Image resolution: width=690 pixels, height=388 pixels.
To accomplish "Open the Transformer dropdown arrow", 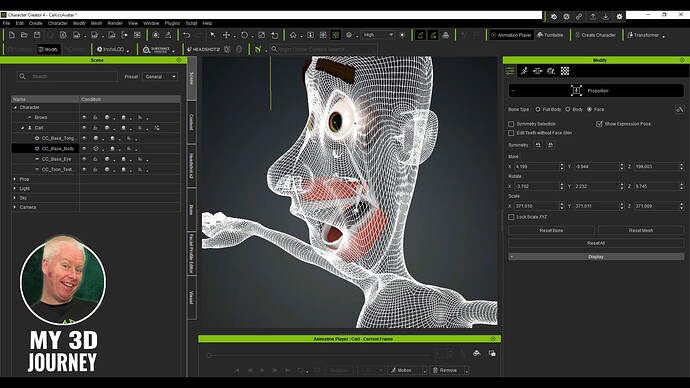I will click(664, 36).
